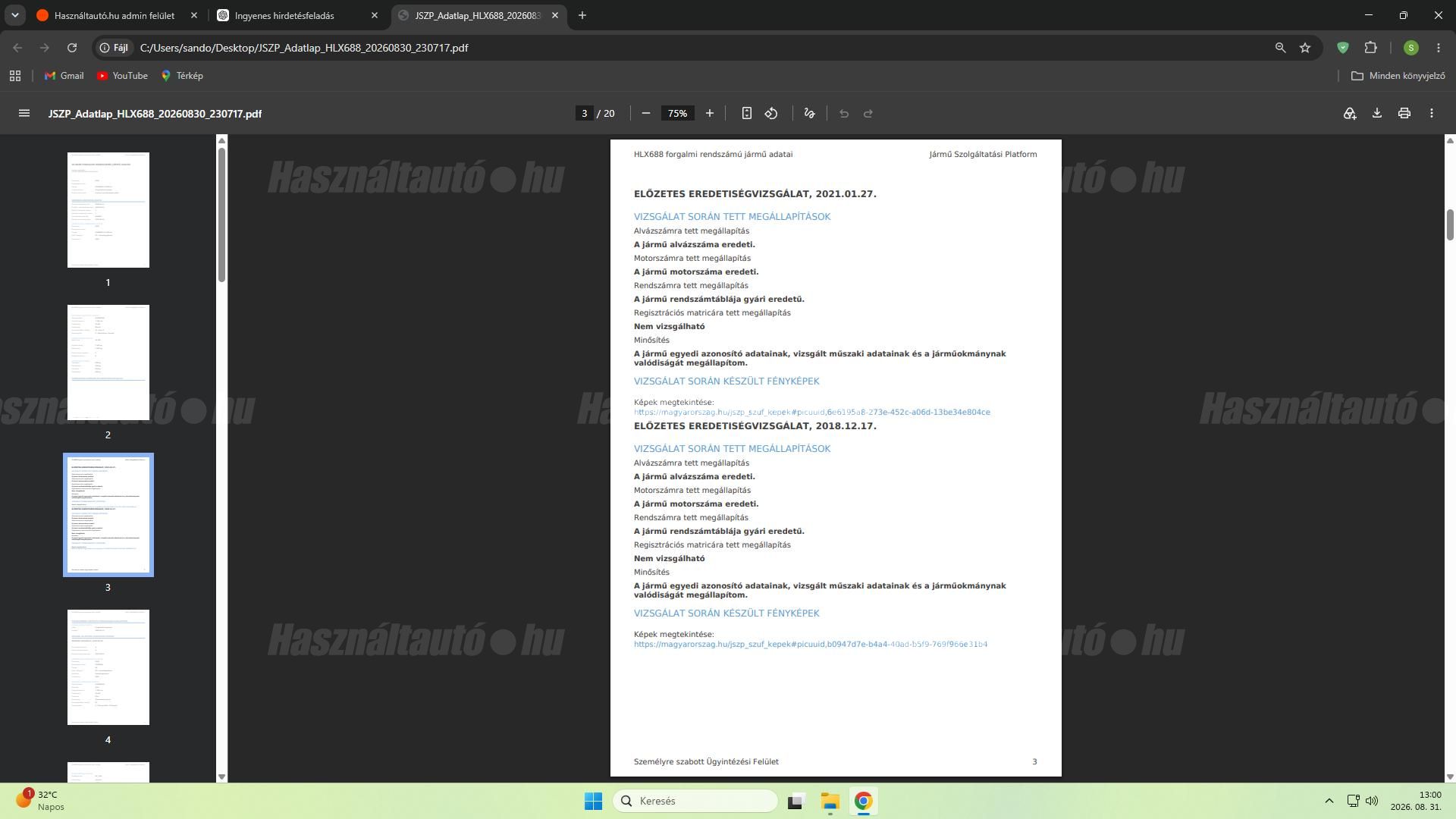This screenshot has width=1456, height=819.
Task: Zoom in with the plus button
Action: (710, 113)
